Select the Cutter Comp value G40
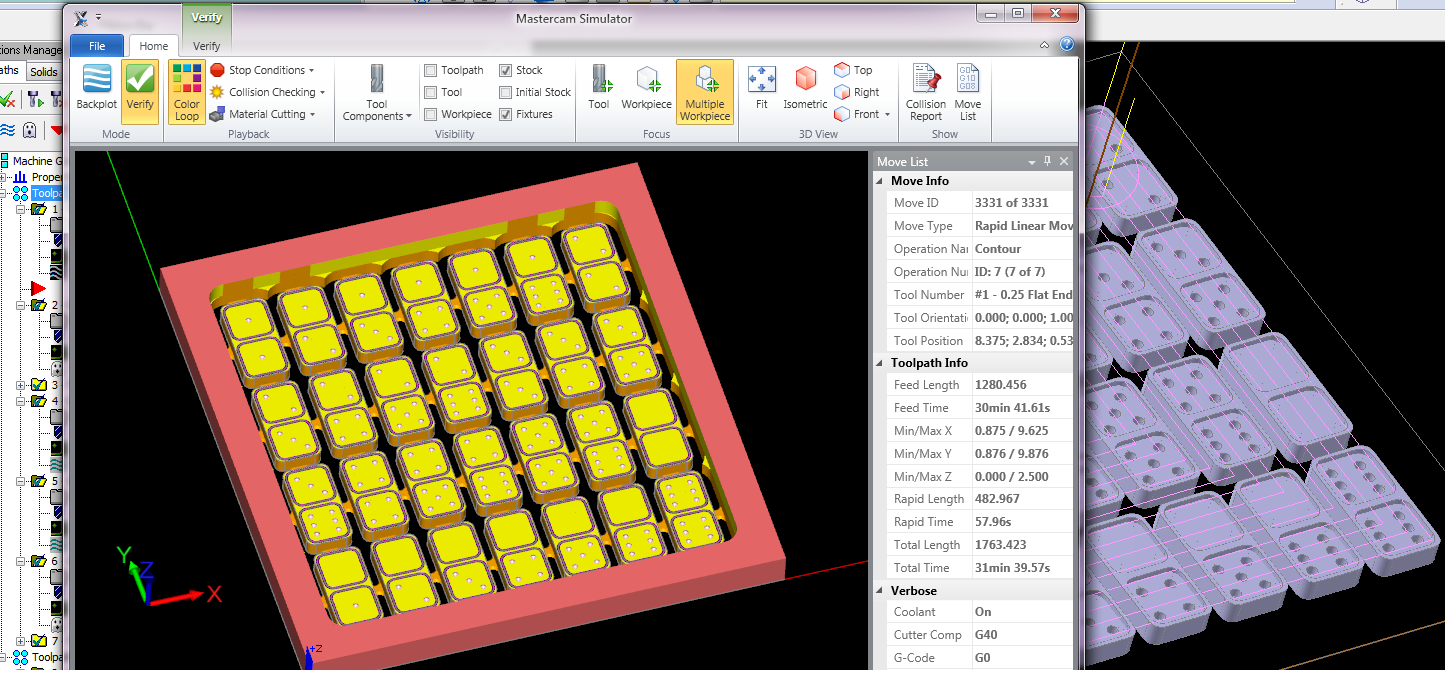1445x673 pixels. 986,635
